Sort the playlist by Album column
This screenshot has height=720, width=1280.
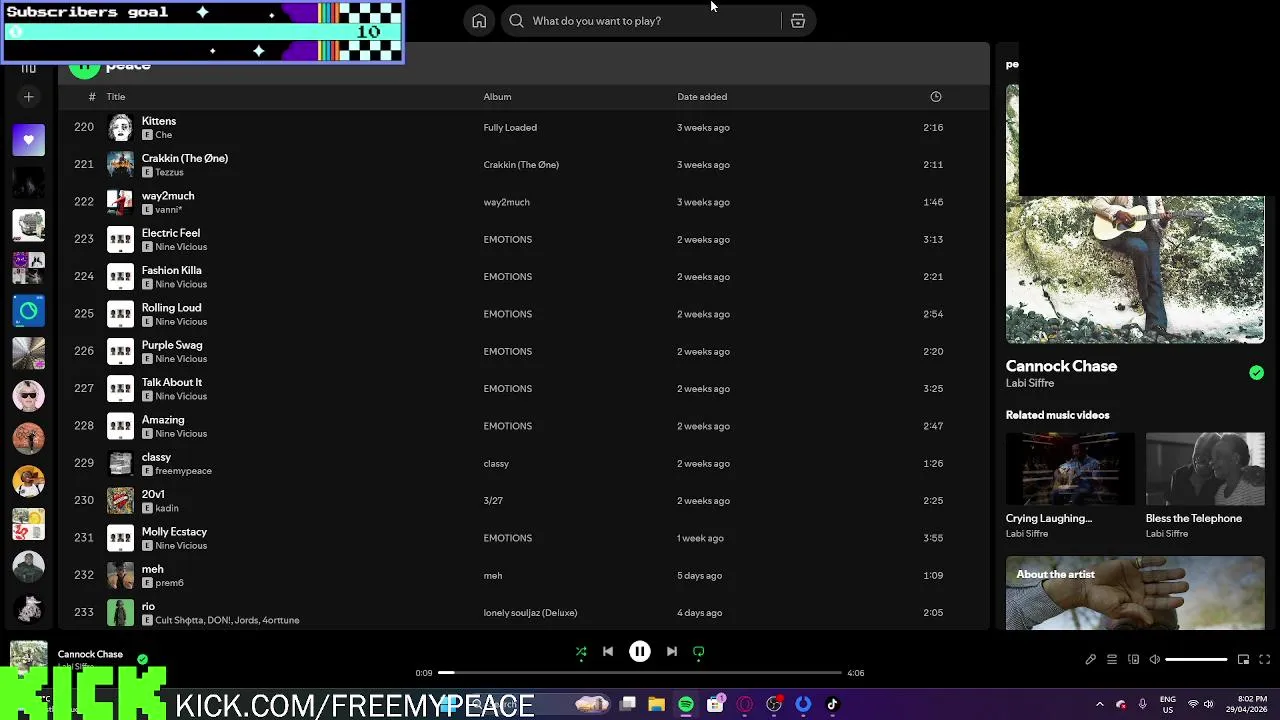pos(497,97)
